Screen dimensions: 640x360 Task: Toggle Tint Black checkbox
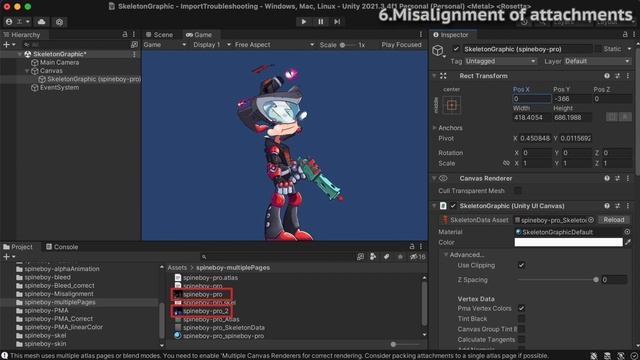(x=521, y=318)
